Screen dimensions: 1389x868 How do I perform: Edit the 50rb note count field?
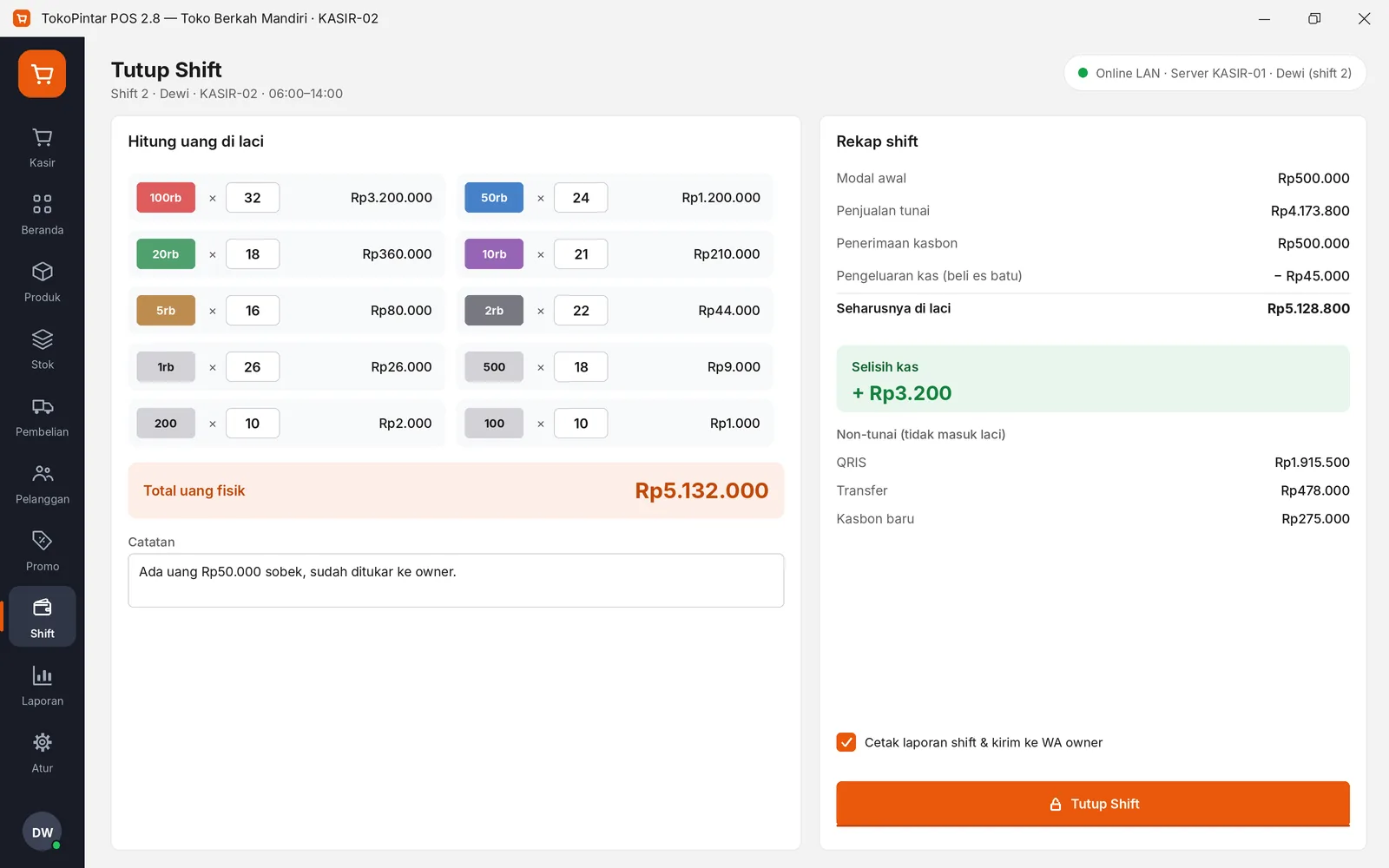581,198
